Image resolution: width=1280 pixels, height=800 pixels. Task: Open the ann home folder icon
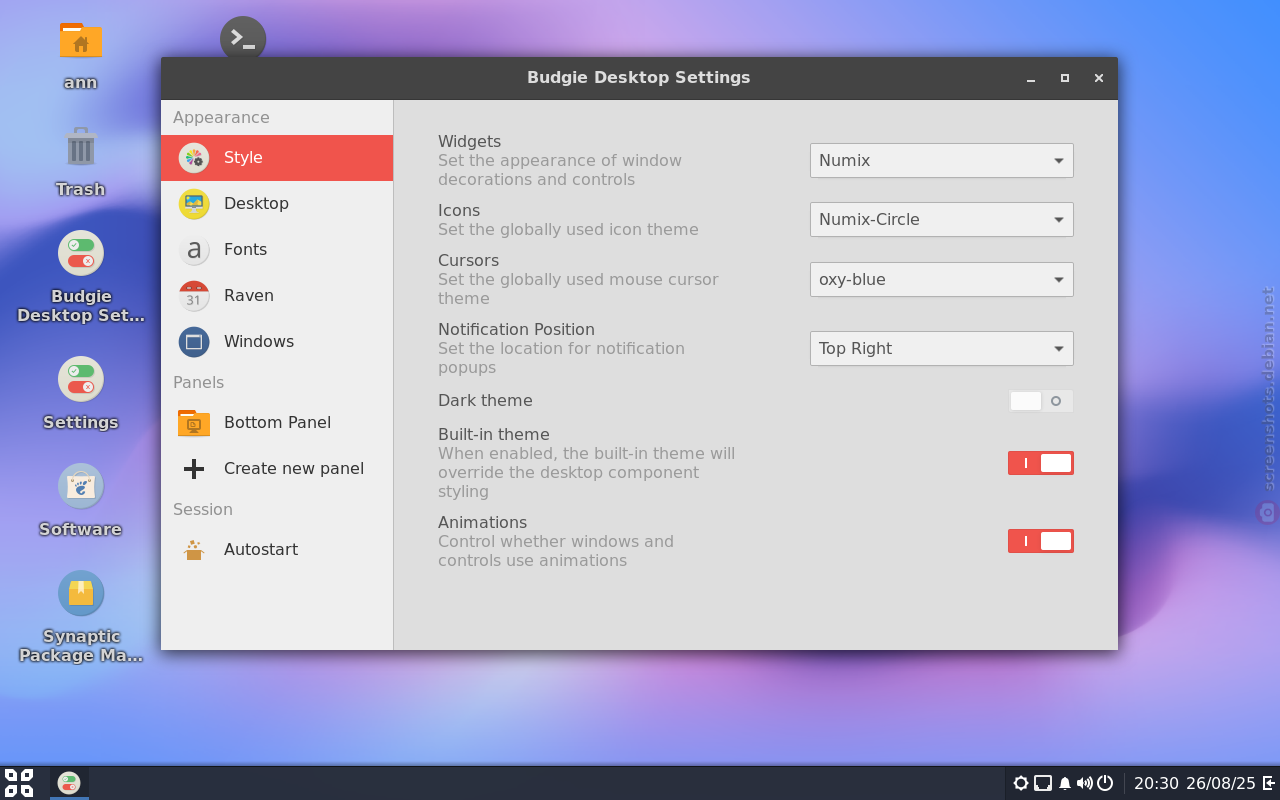80,41
